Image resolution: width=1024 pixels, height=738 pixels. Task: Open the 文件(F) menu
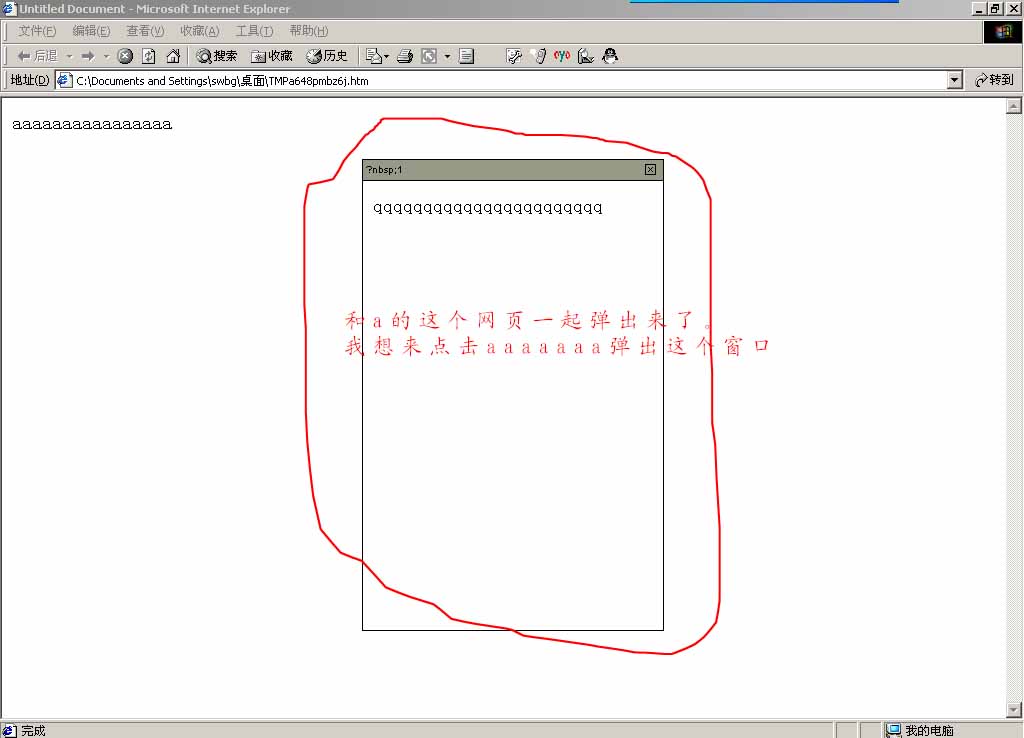point(37,31)
